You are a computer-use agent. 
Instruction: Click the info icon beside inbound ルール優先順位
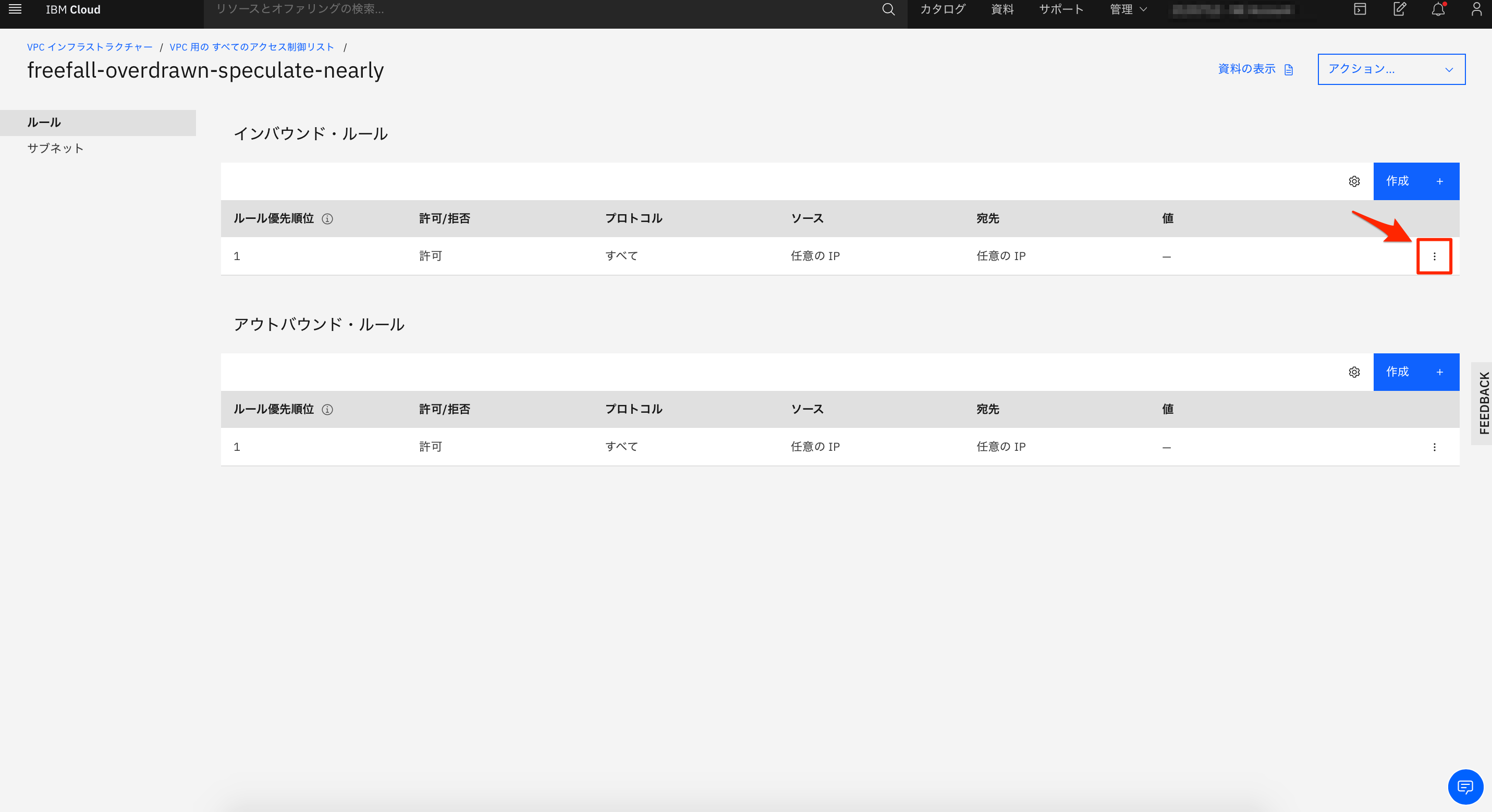tap(328, 219)
